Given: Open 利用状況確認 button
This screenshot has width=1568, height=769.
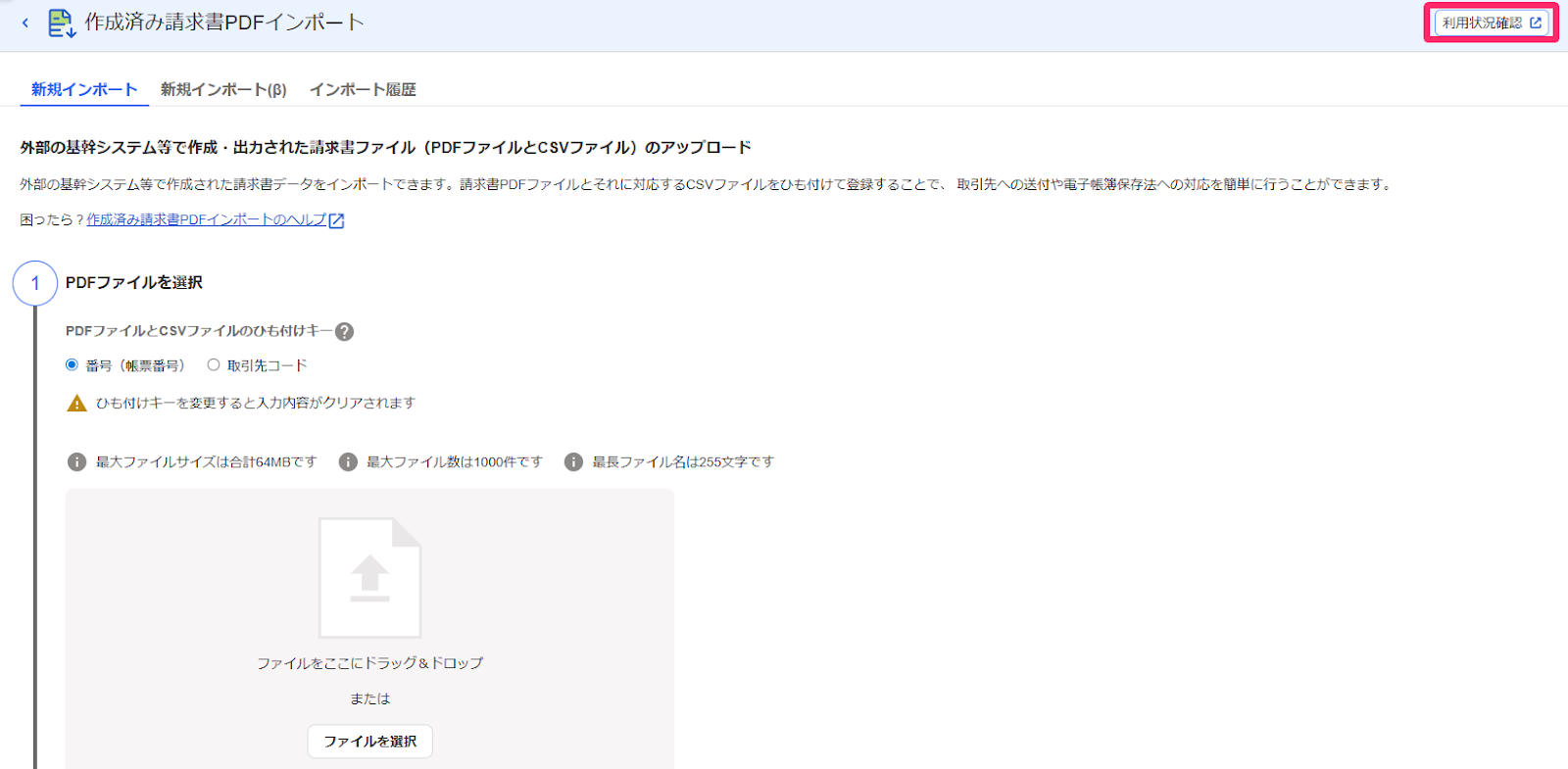Looking at the screenshot, I should tap(1492, 23).
